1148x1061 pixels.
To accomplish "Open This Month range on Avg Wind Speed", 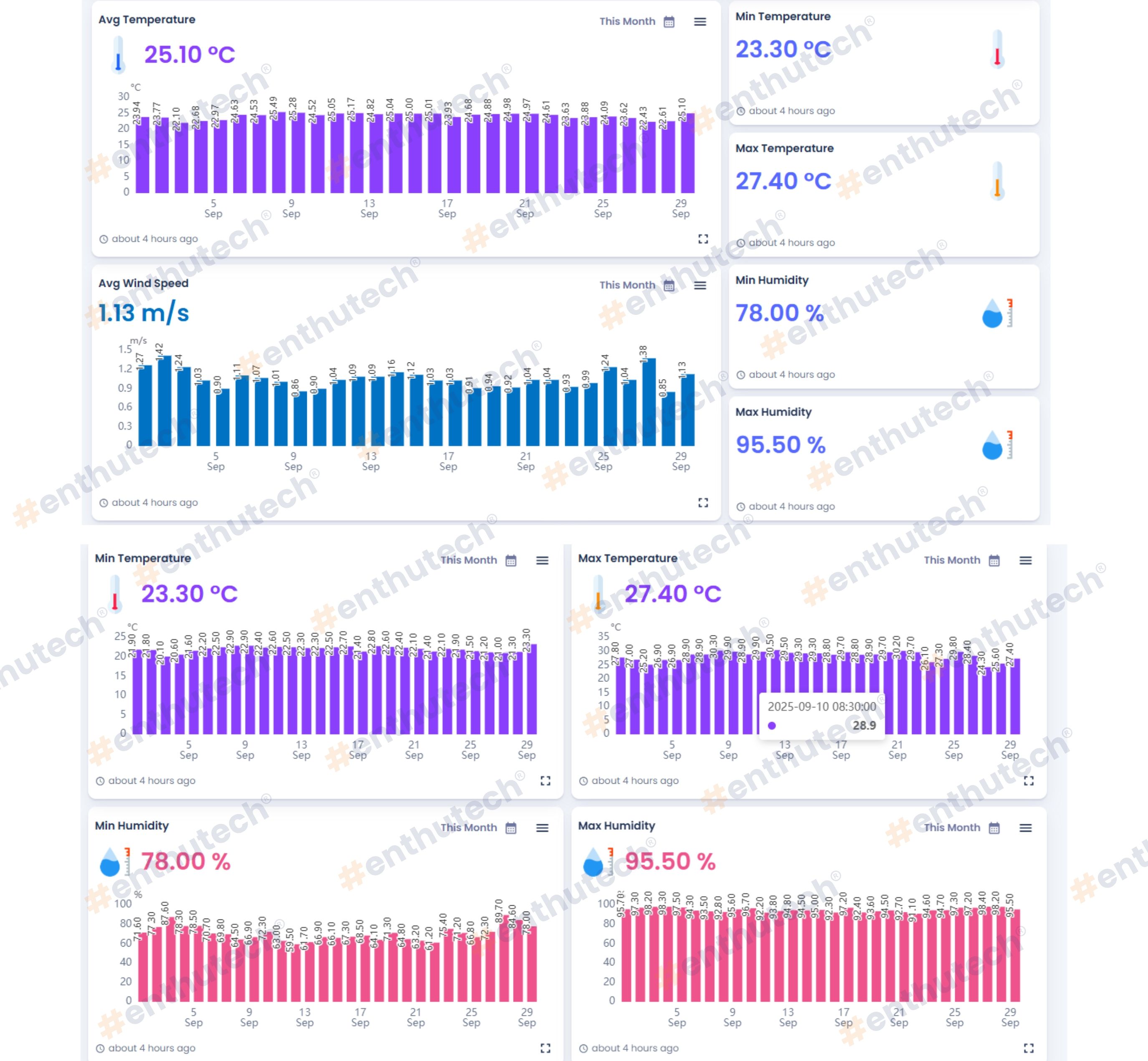I will click(627, 285).
